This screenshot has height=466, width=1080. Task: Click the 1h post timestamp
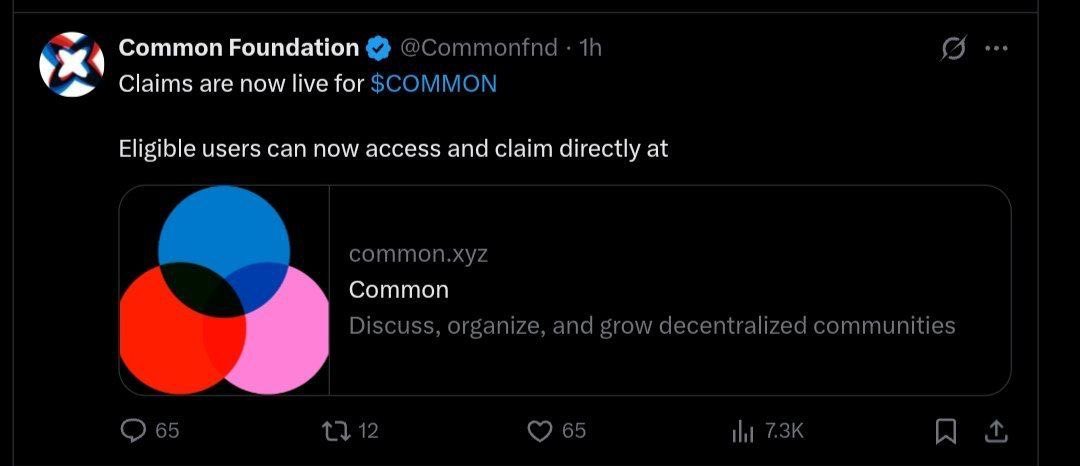pyautogui.click(x=591, y=47)
